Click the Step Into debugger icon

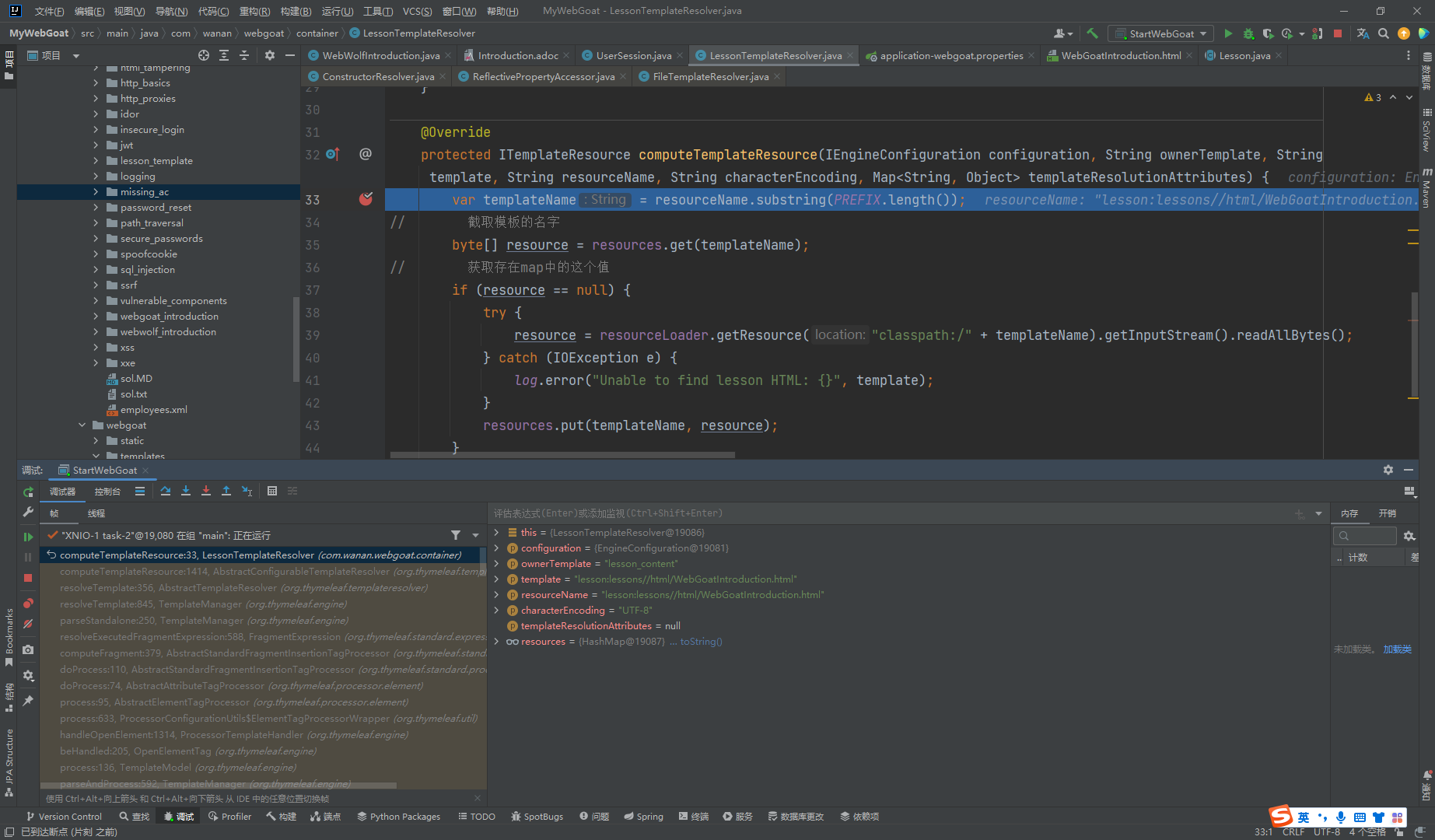tap(186, 491)
